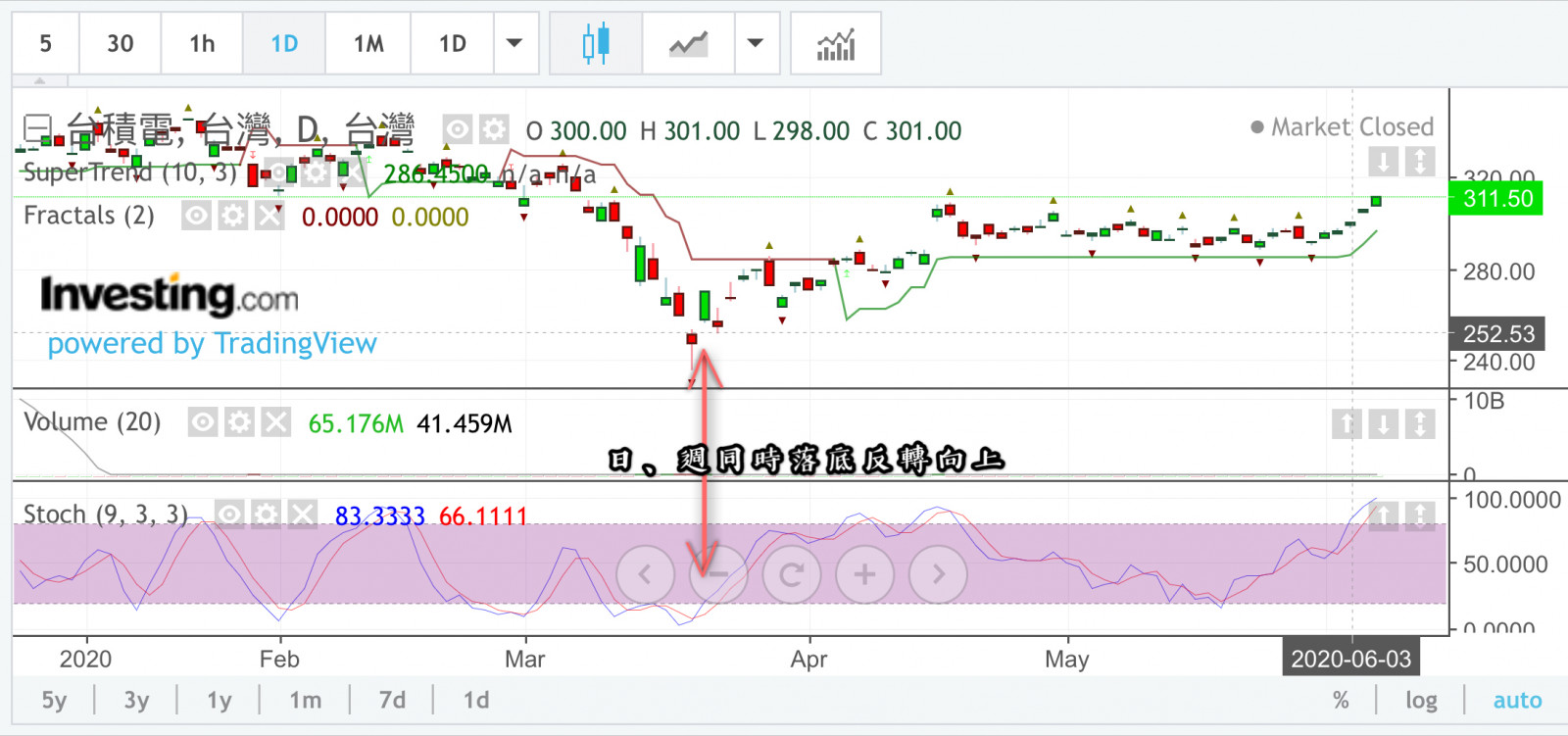The width and height of the screenshot is (1568, 736).
Task: Expand the time interval dropdown arrow
Action: pyautogui.click(x=514, y=44)
